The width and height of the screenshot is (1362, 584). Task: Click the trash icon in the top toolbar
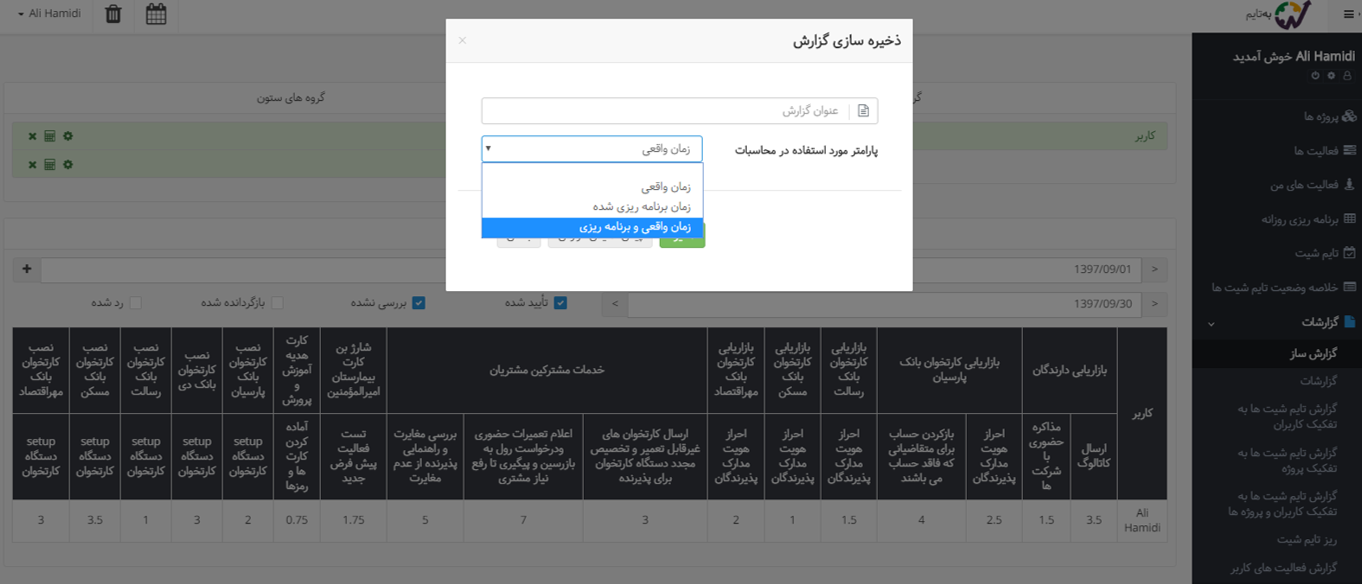coord(113,16)
